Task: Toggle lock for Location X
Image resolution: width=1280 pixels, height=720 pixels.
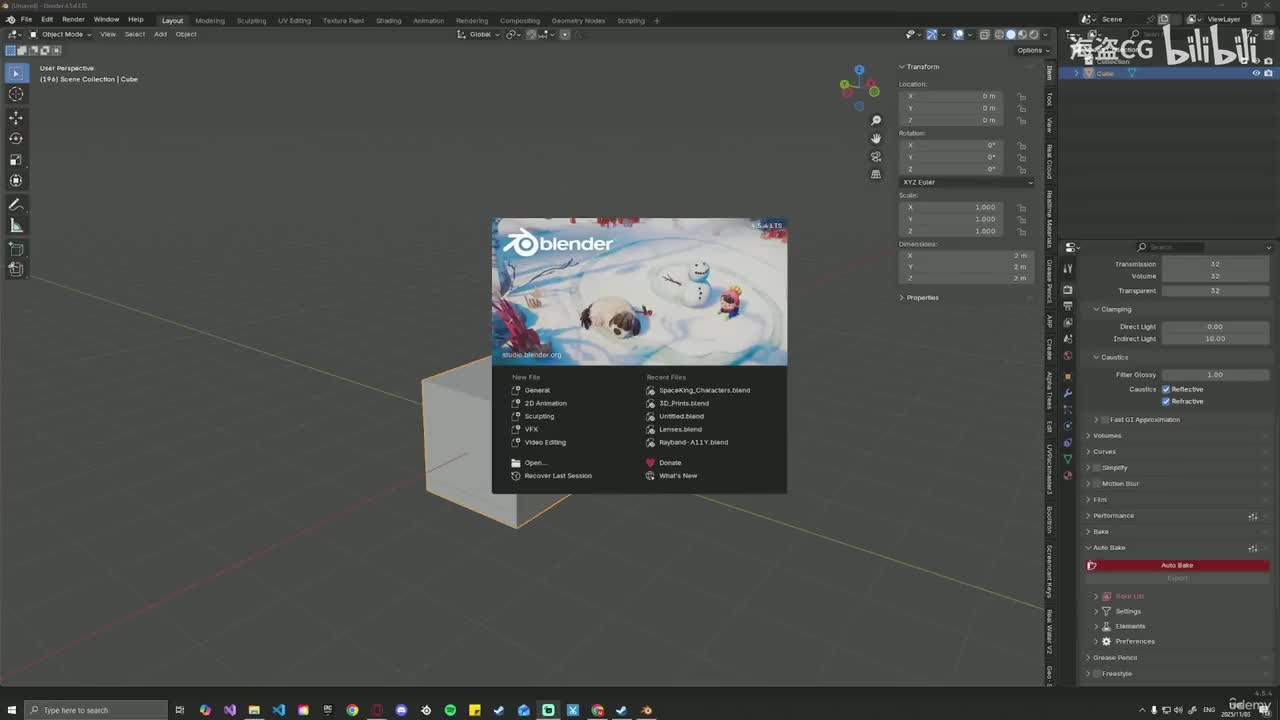Action: 1021,96
